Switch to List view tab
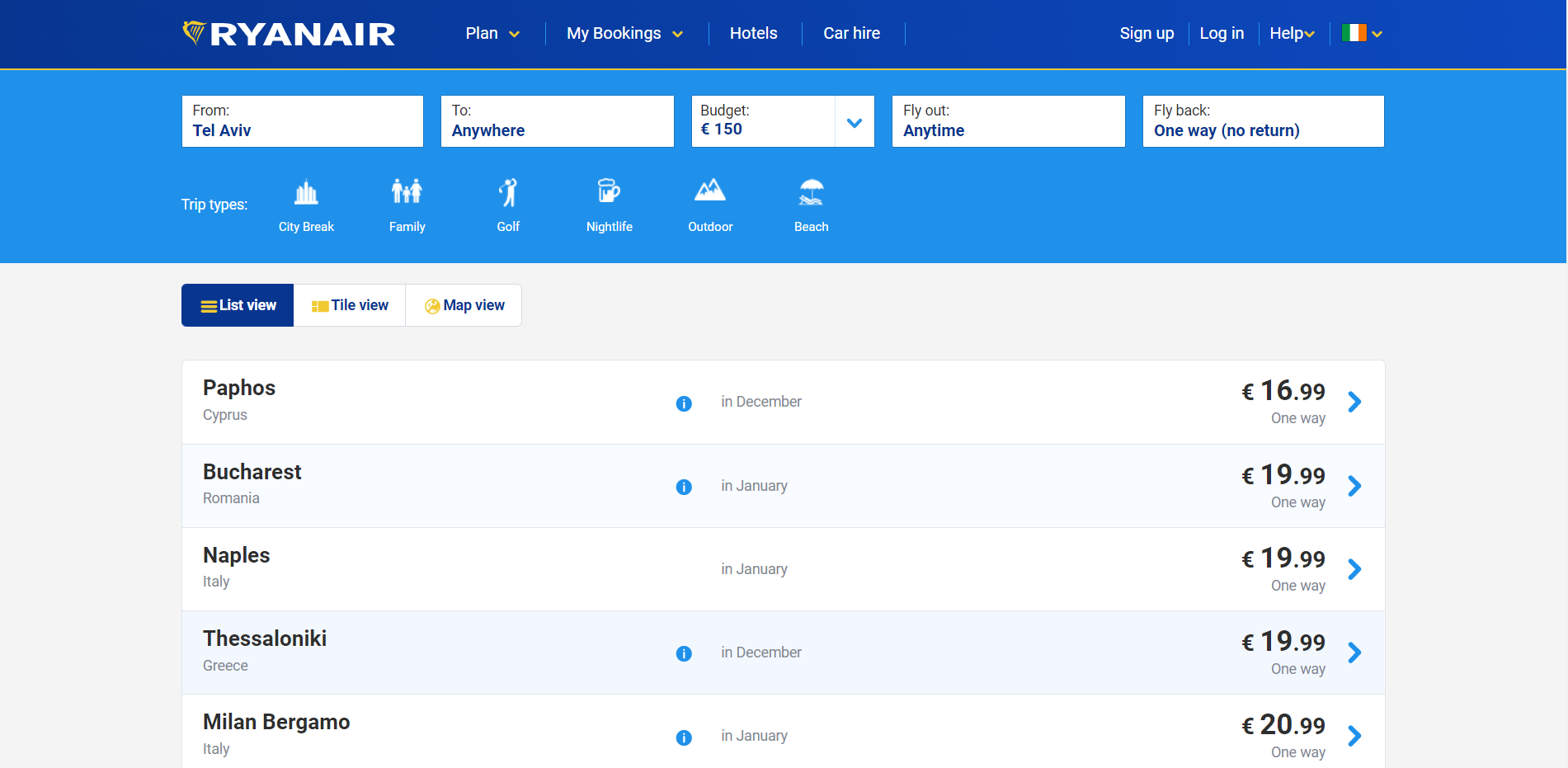Screen dimensions: 1568x768 tap(238, 305)
